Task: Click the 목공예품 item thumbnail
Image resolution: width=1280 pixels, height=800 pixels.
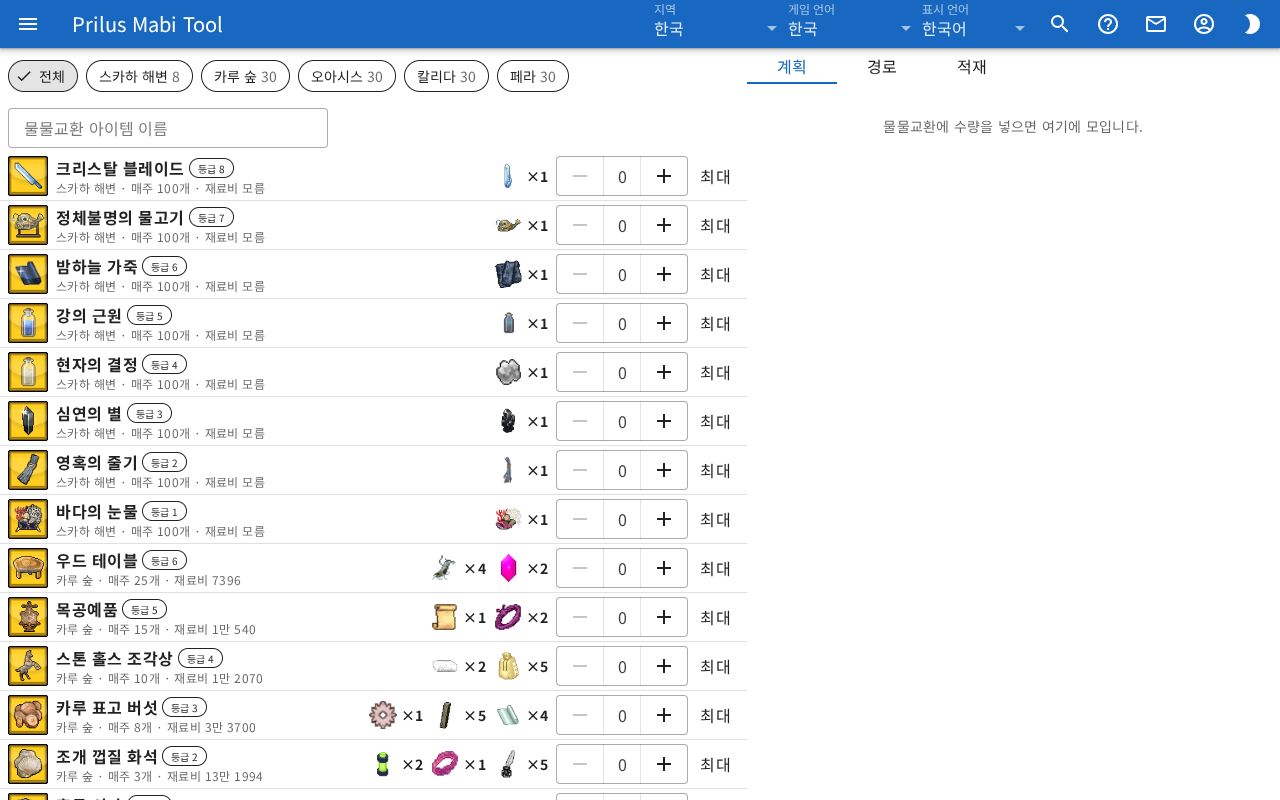Action: click(28, 617)
